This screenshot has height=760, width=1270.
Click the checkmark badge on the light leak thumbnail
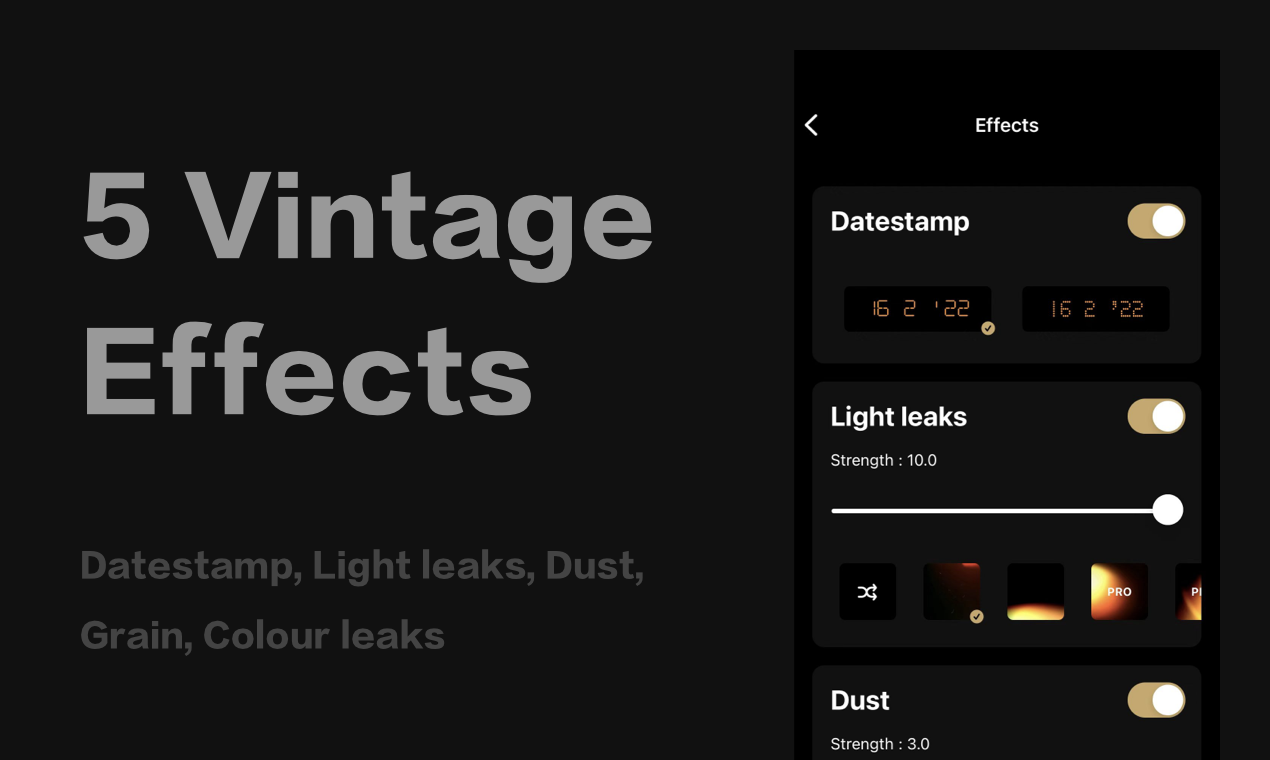[x=977, y=617]
